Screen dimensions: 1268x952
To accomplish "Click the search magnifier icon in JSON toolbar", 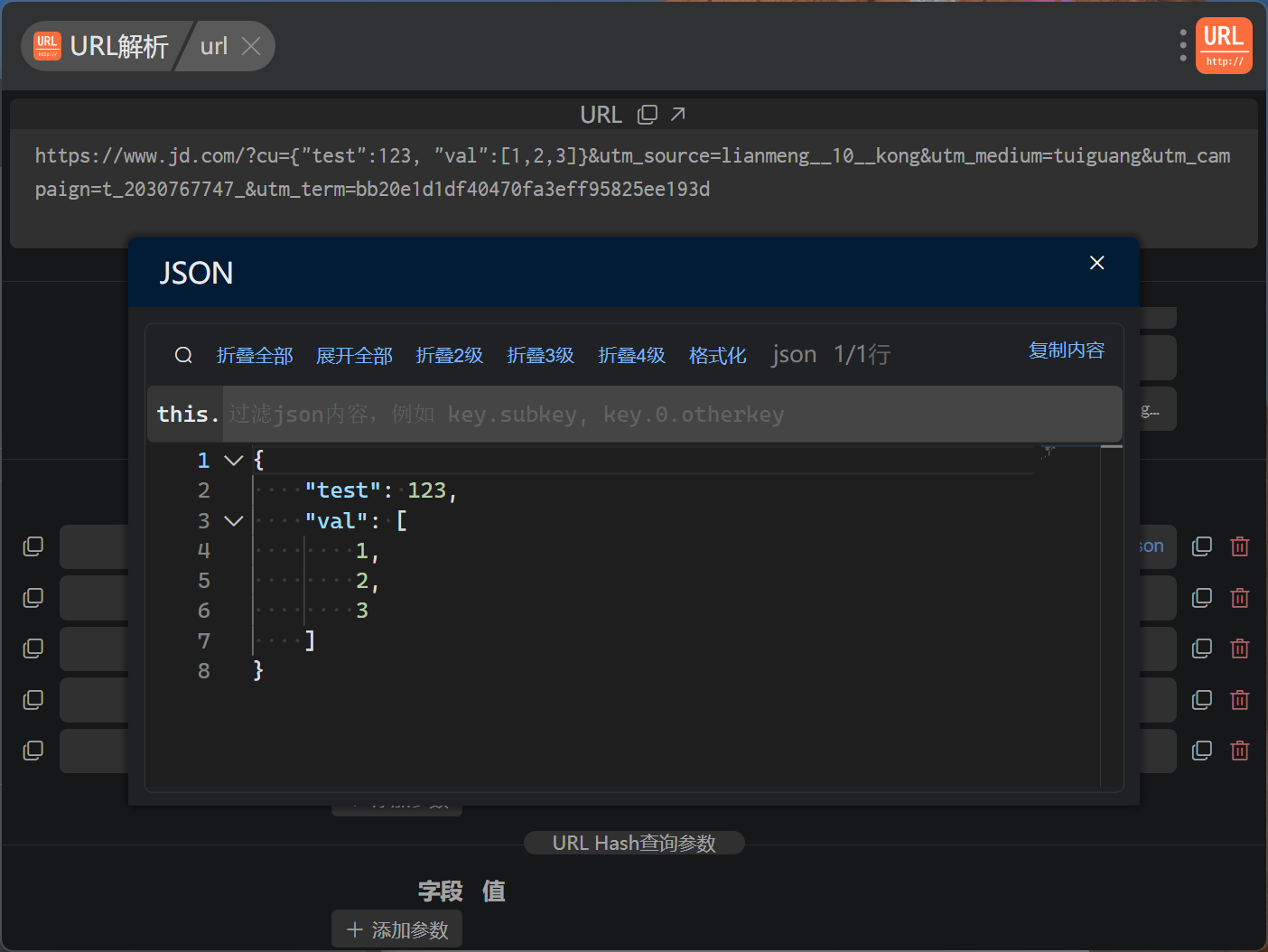I will tap(183, 355).
